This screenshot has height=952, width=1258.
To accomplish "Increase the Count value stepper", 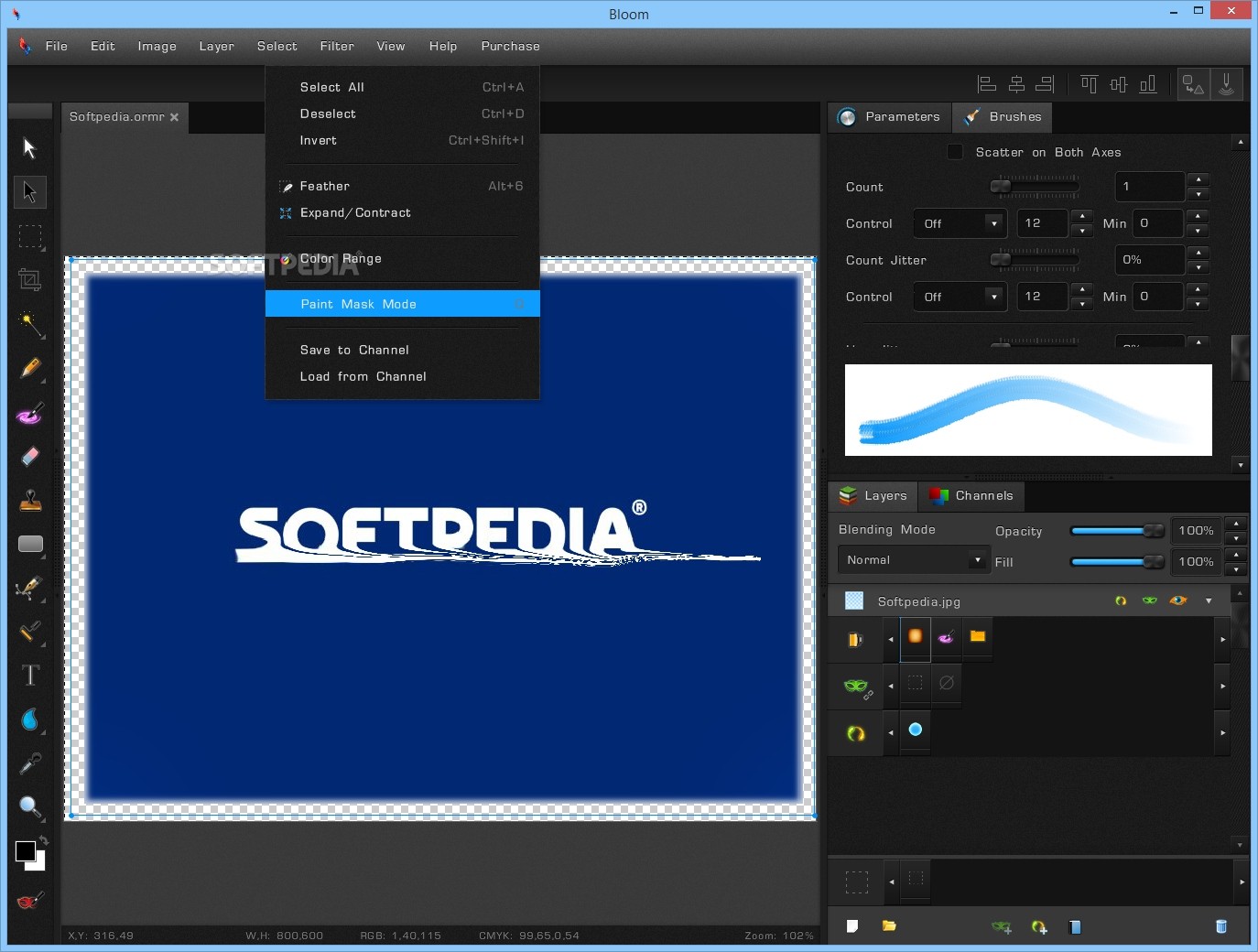I will point(1198,179).
